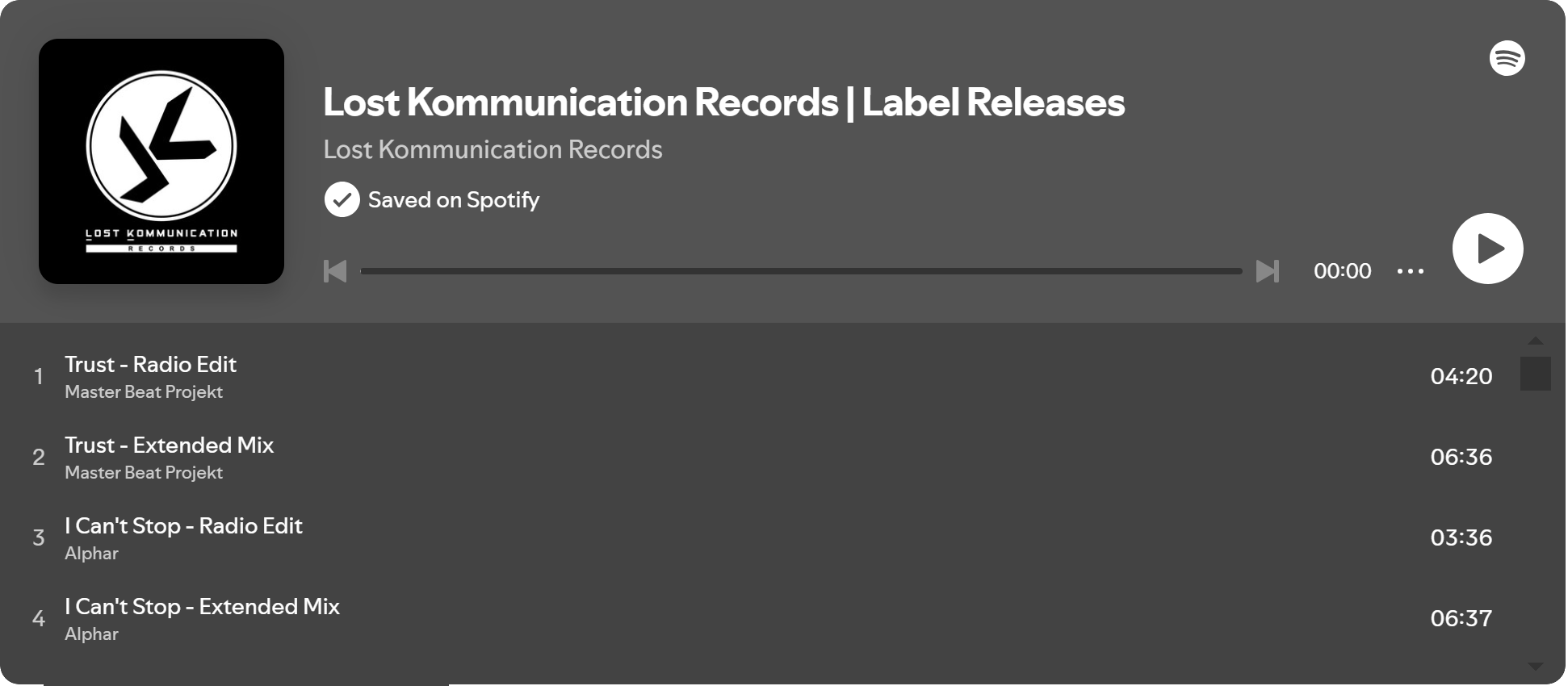Skip to the next track
This screenshot has height=686, width=1568.
(1268, 271)
